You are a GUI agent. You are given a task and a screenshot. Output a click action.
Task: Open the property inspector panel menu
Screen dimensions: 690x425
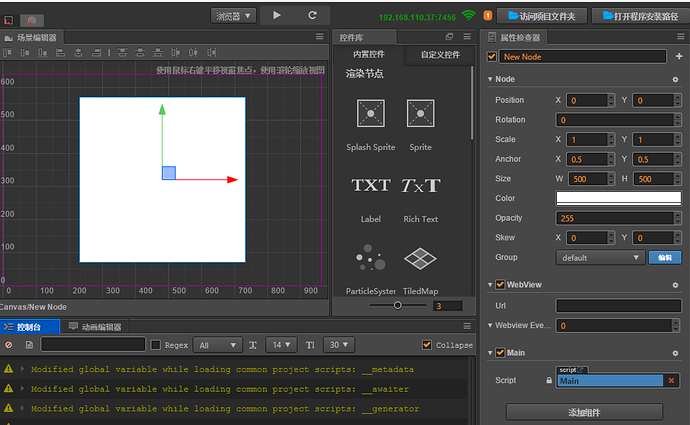680,37
